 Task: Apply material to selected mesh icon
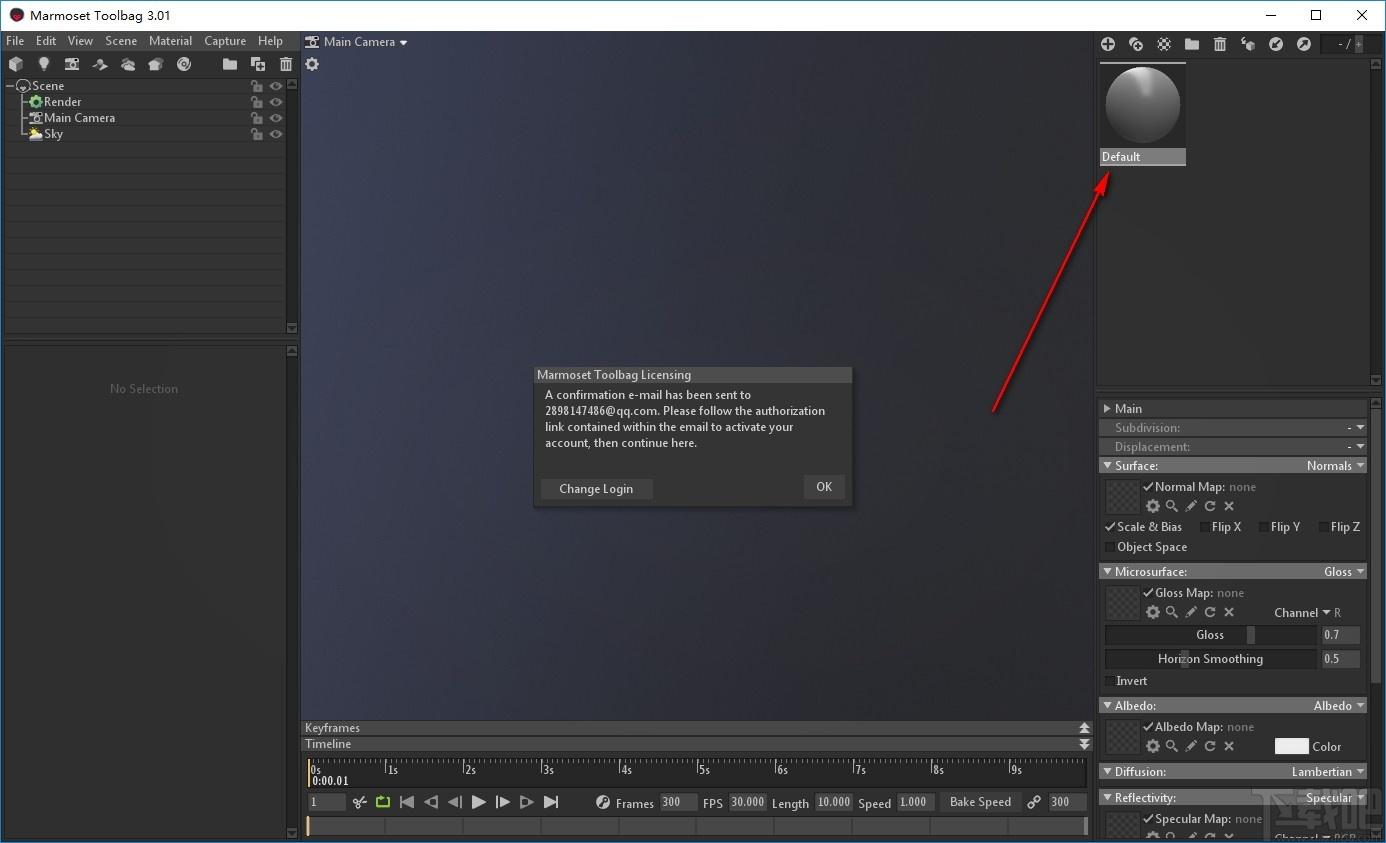[1248, 44]
